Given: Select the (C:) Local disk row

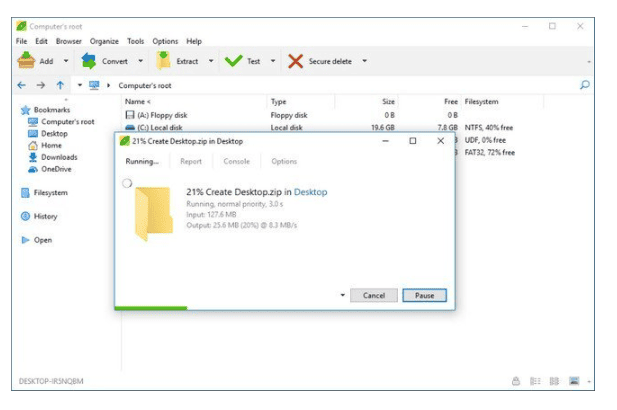Looking at the screenshot, I should pyautogui.click(x=319, y=127).
